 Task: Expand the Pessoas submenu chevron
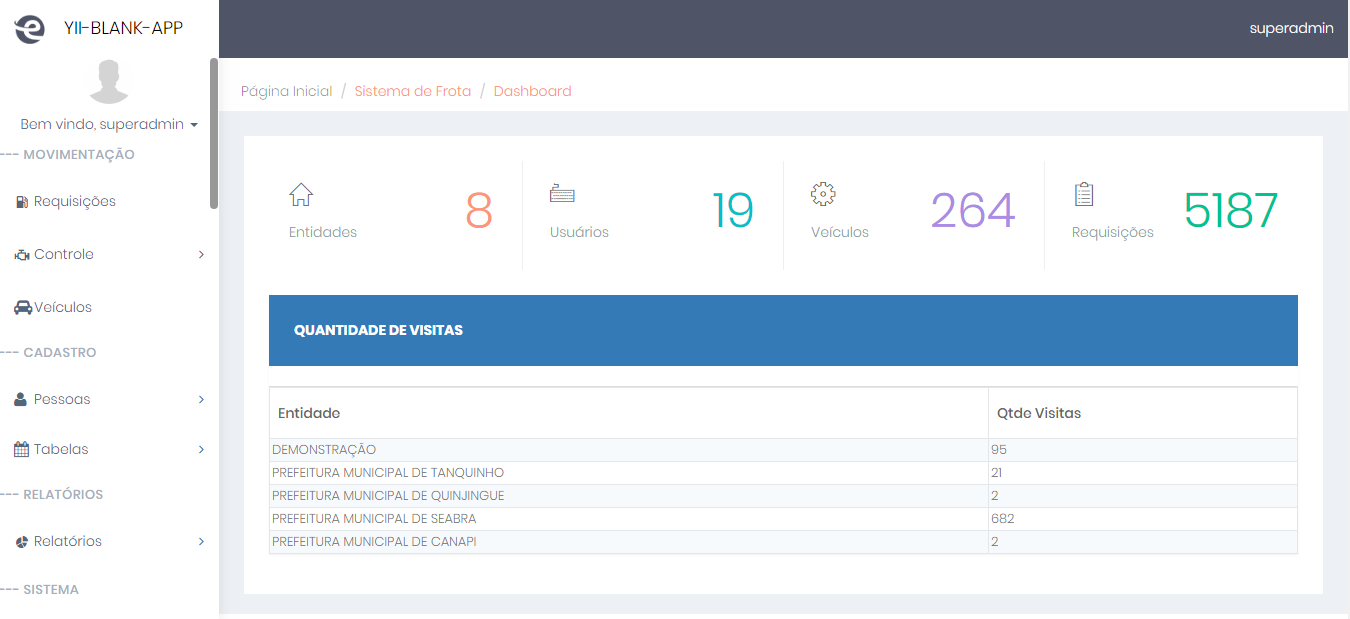(201, 399)
